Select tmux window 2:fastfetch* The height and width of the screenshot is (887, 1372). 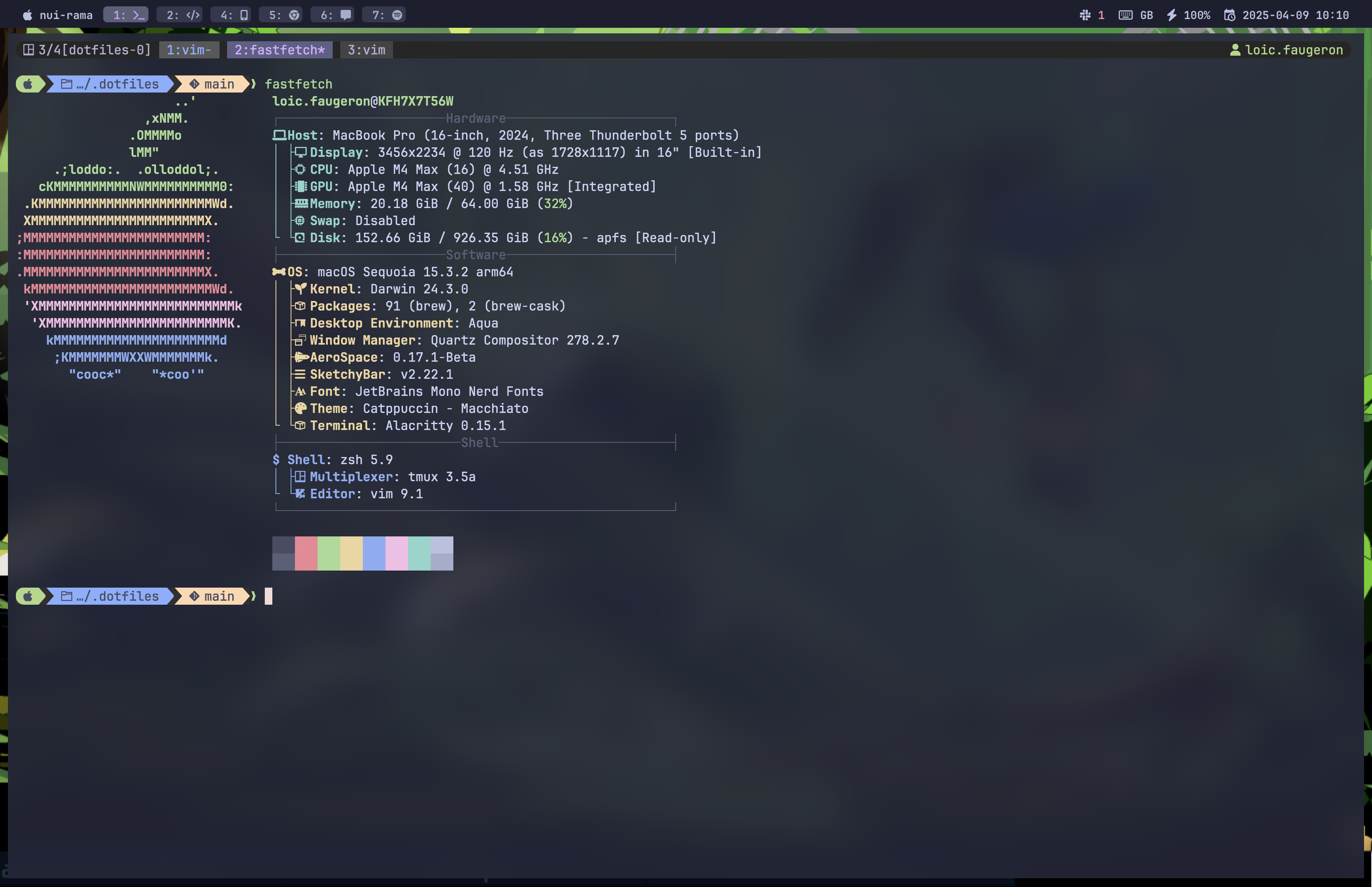pyautogui.click(x=280, y=50)
